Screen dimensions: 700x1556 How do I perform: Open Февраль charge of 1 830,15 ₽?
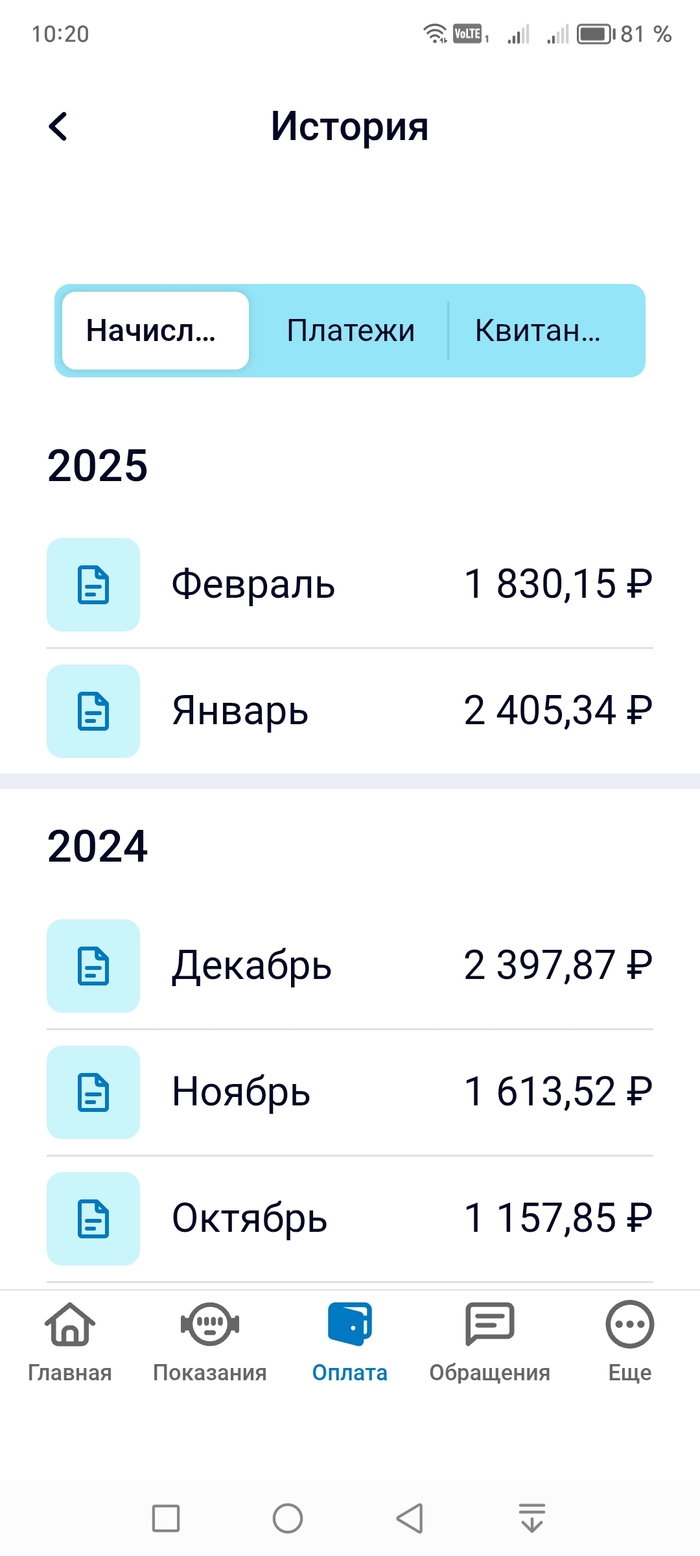(x=400, y=585)
